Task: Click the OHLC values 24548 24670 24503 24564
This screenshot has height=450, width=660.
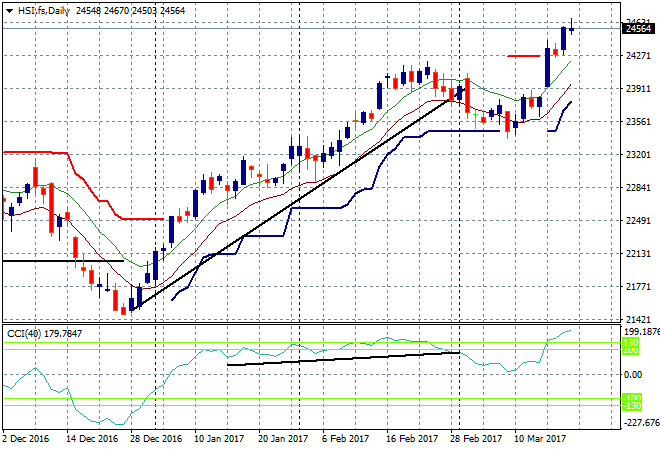Action: 130,11
